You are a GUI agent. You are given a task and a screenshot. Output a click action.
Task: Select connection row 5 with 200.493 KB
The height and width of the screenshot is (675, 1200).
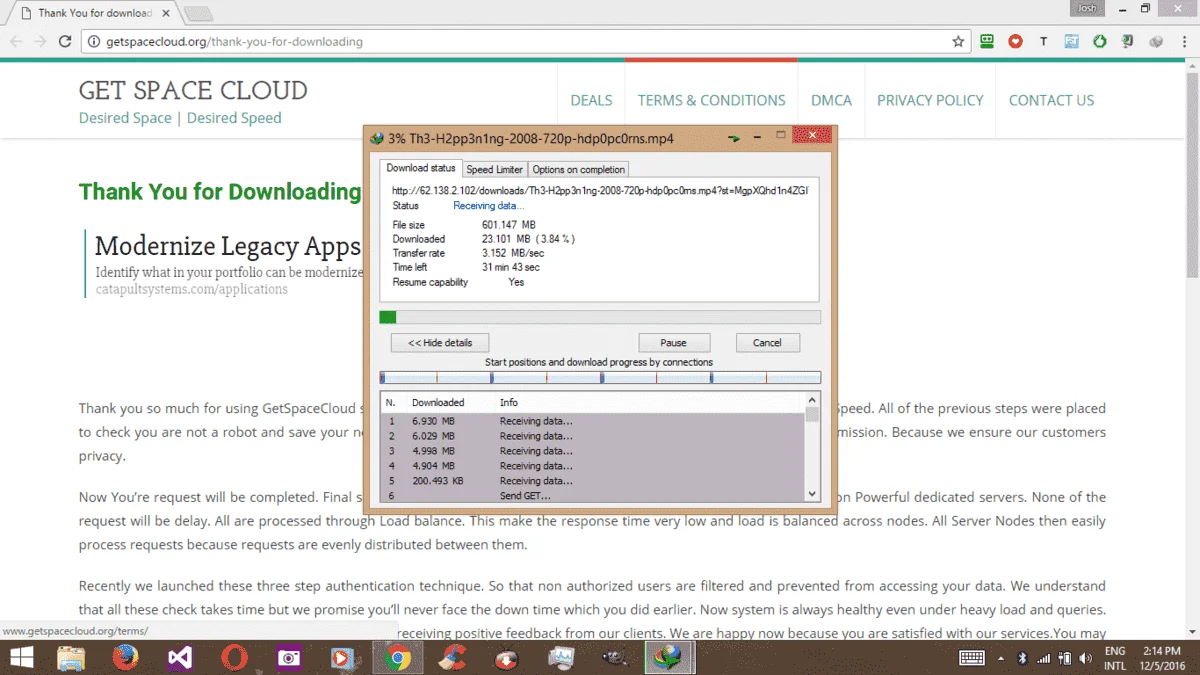click(593, 481)
